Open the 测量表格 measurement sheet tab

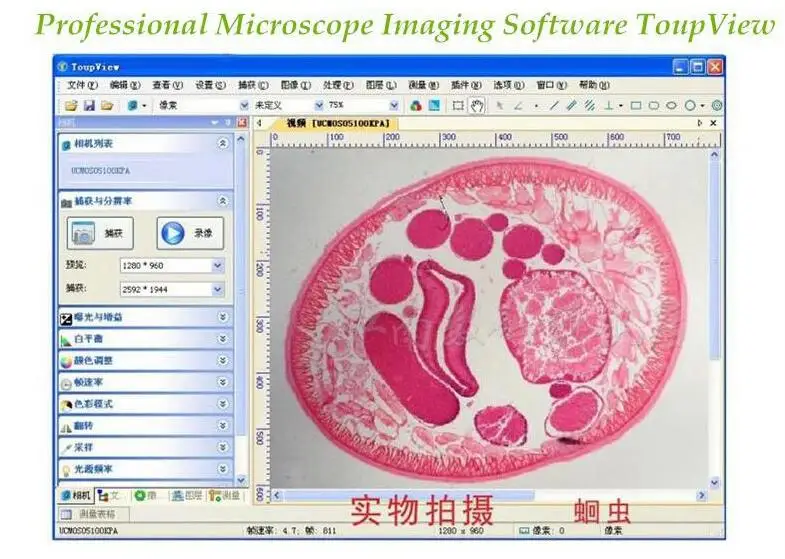point(93,514)
